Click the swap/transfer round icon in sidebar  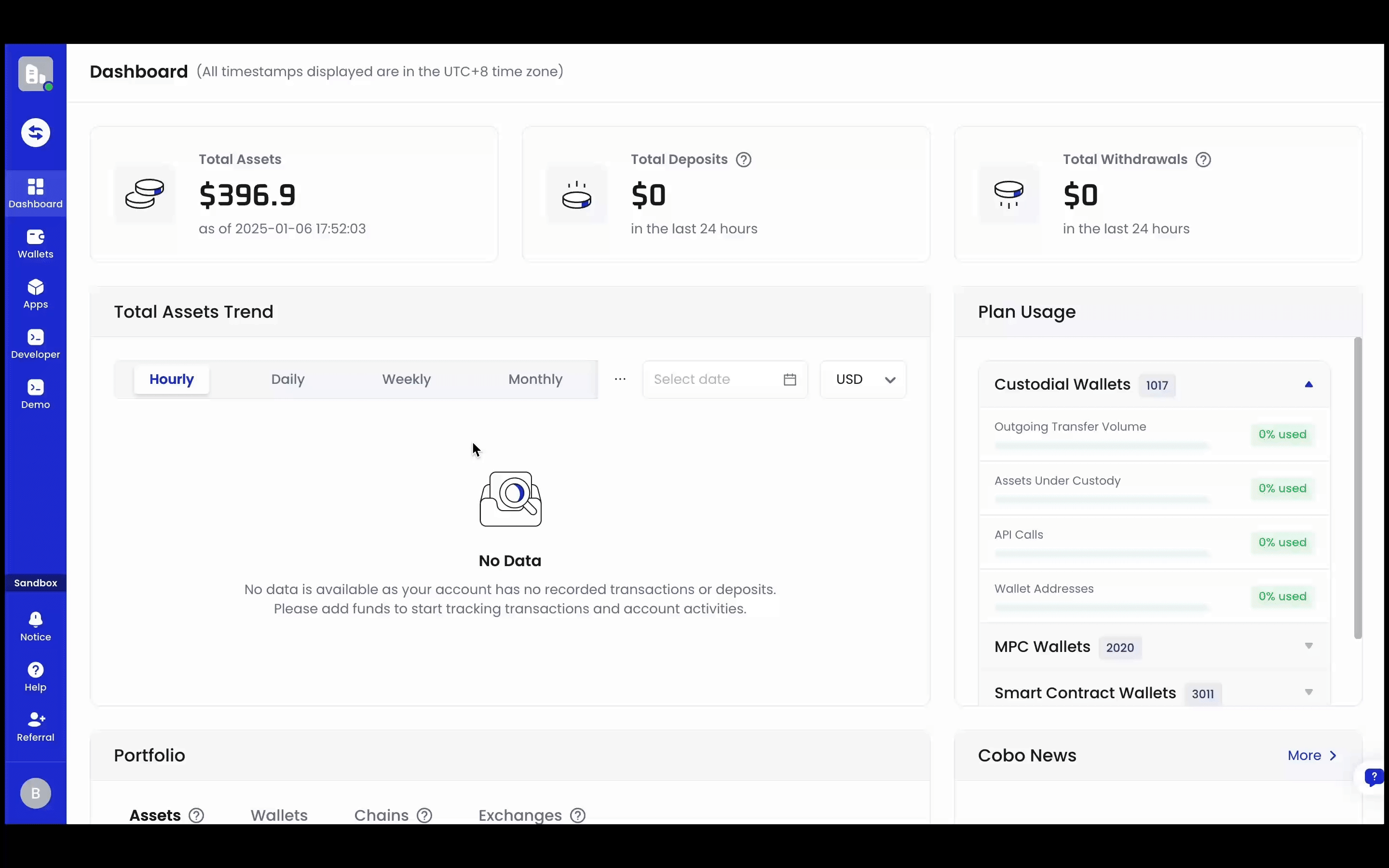tap(36, 133)
